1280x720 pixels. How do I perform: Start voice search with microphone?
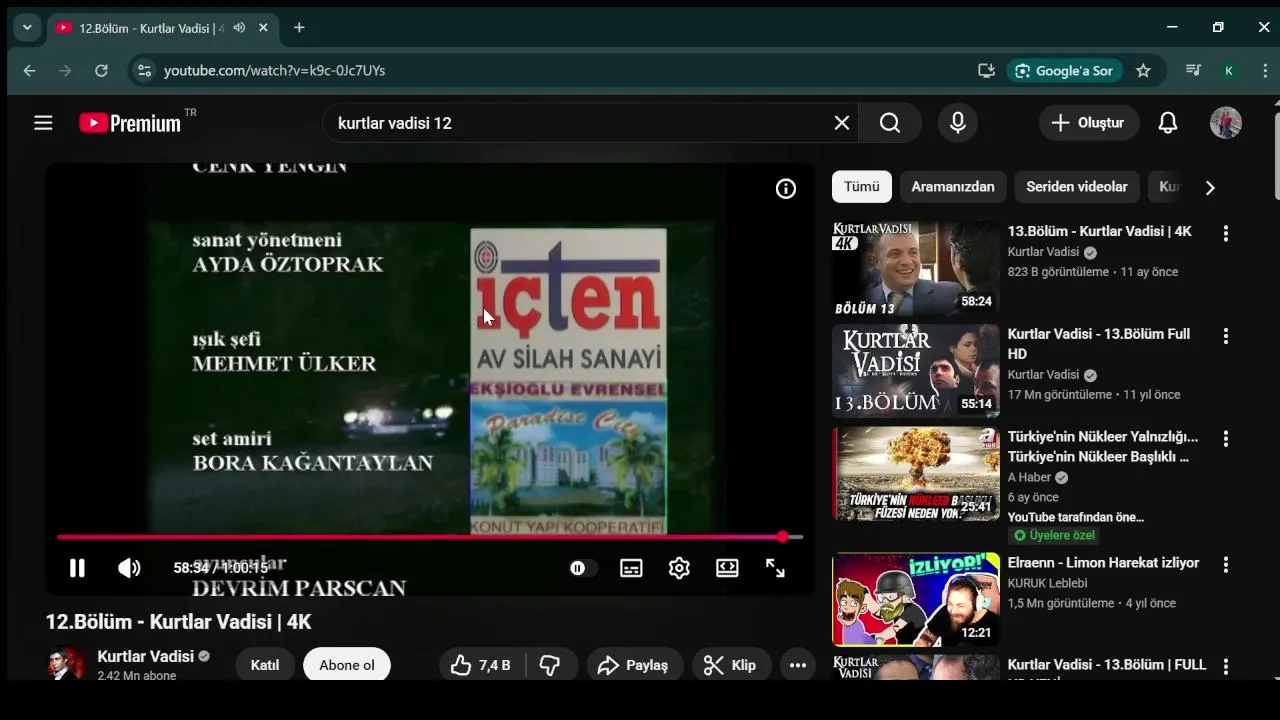(x=958, y=123)
